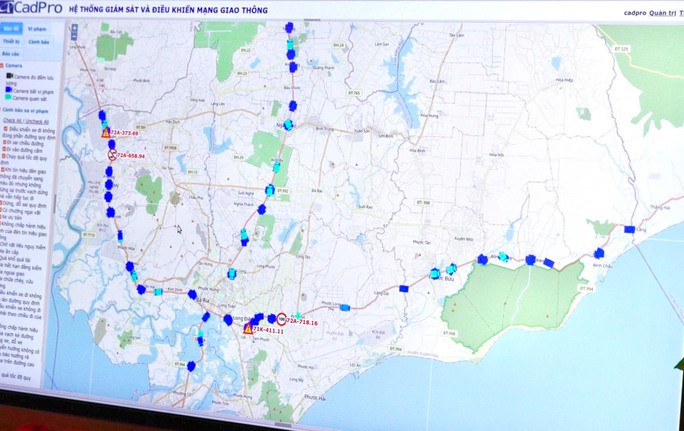Click the CadPro logo
The height and width of the screenshot is (431, 684).
pyautogui.click(x=32, y=9)
